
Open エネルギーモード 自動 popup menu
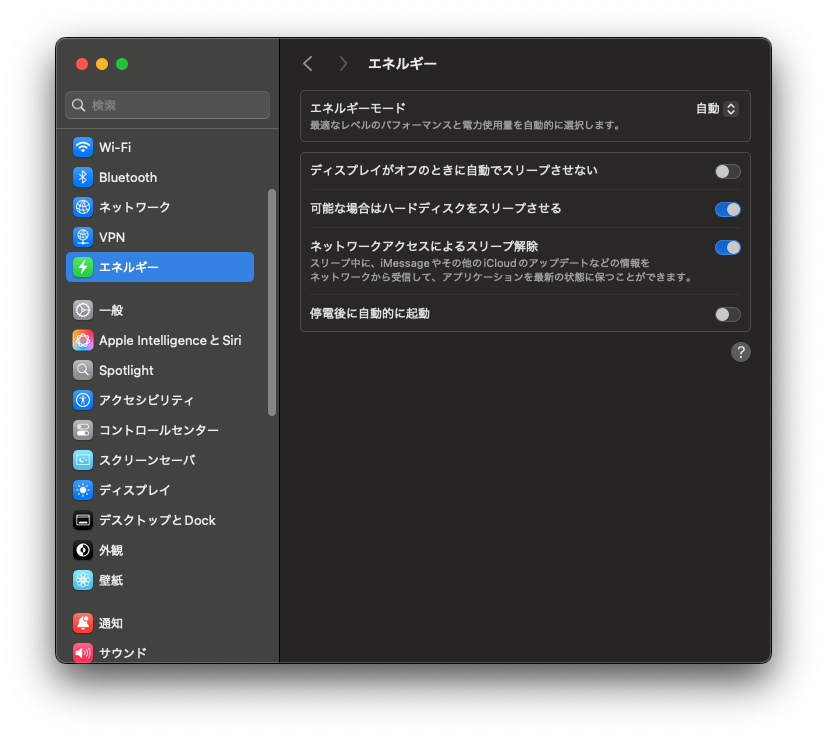coord(717,109)
